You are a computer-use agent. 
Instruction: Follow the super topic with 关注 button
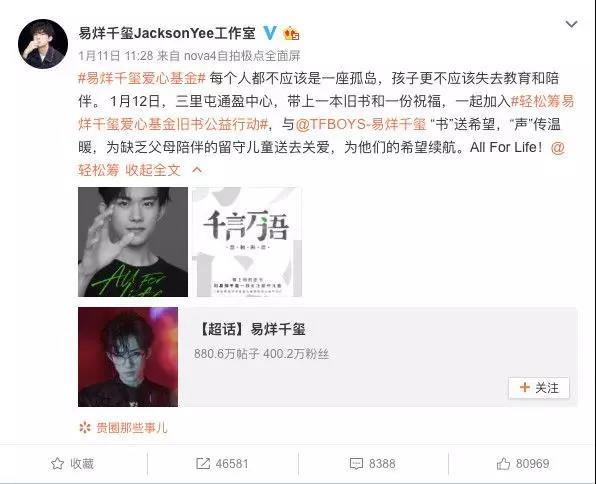click(539, 388)
